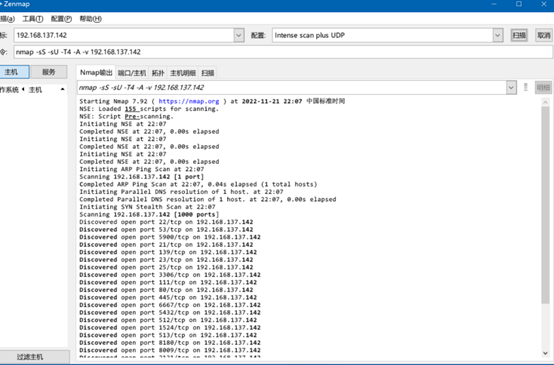This screenshot has height=365, width=554.
Task: Click the output options icon beside 明细
Action: pos(526,87)
